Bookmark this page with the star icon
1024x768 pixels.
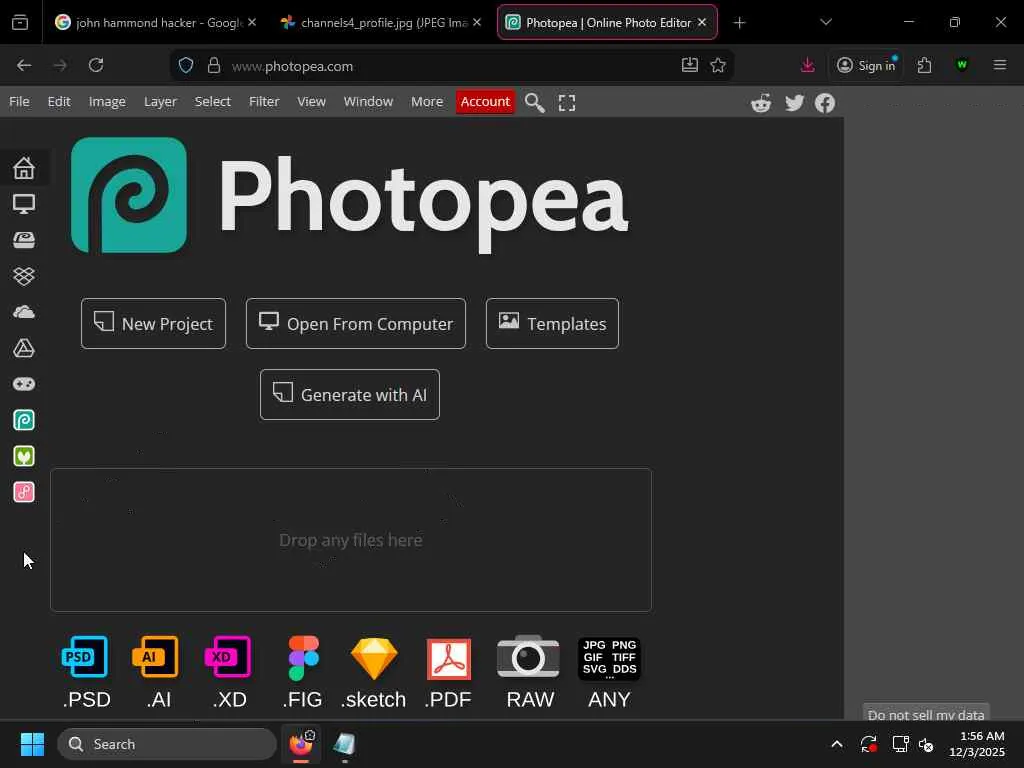[718, 65]
